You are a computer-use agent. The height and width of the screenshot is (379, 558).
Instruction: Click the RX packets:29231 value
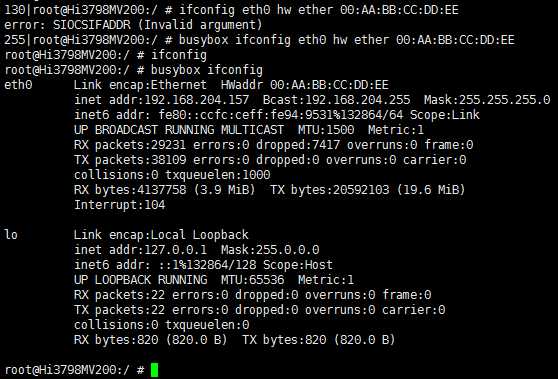click(130, 145)
